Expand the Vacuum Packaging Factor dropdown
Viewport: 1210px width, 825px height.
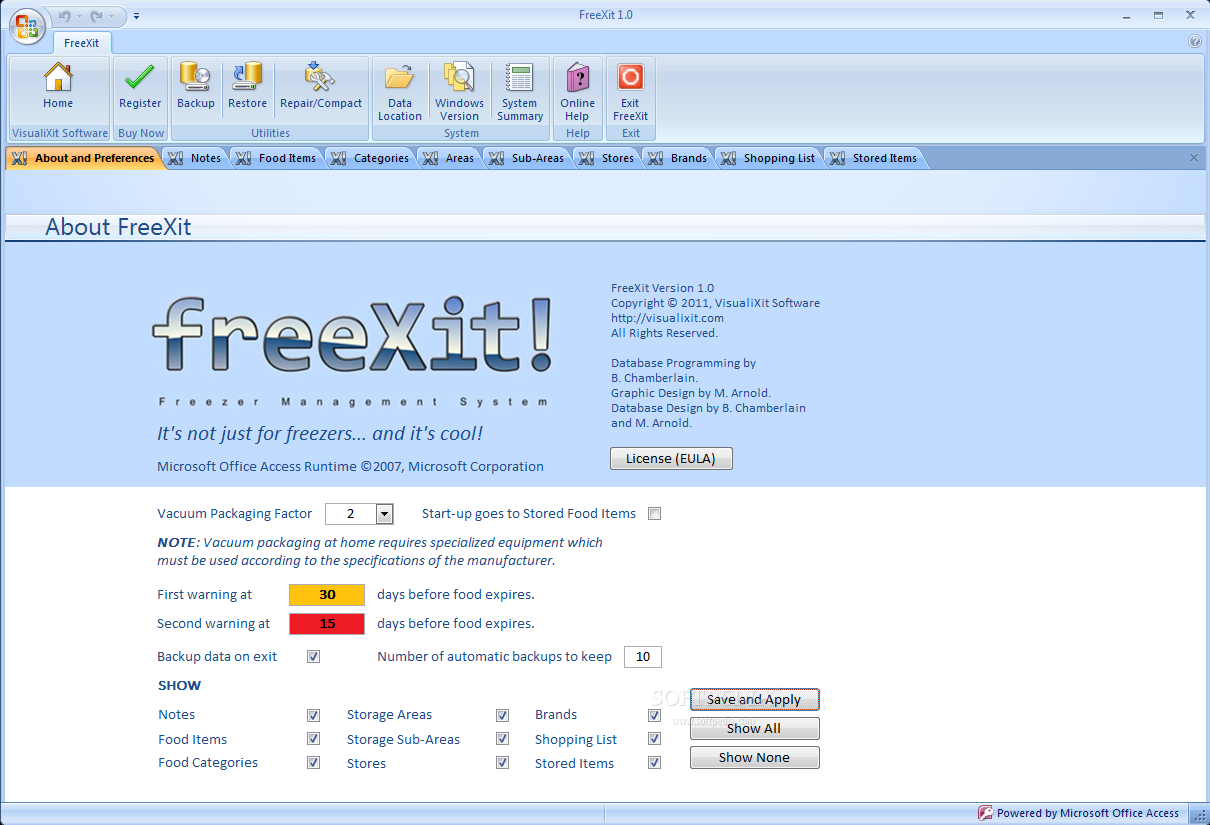[385, 514]
